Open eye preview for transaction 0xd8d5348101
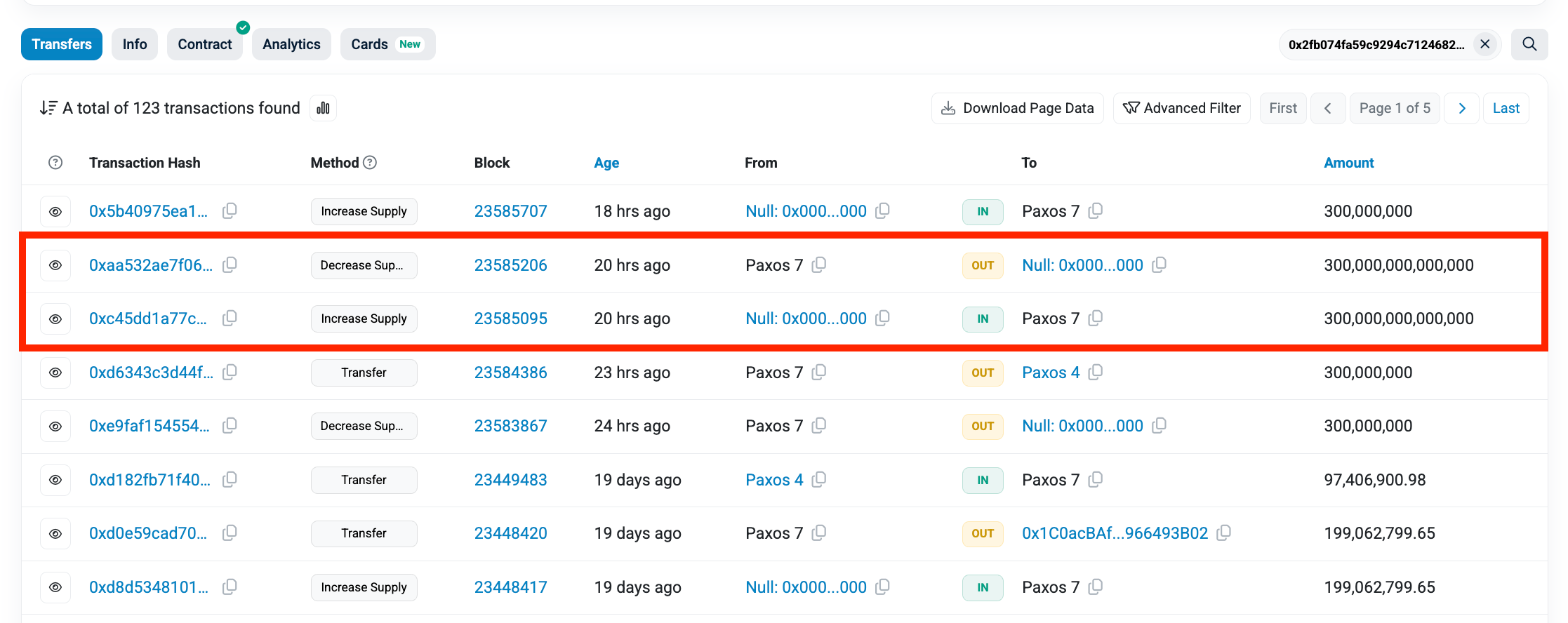This screenshot has width=1568, height=623. click(x=55, y=587)
